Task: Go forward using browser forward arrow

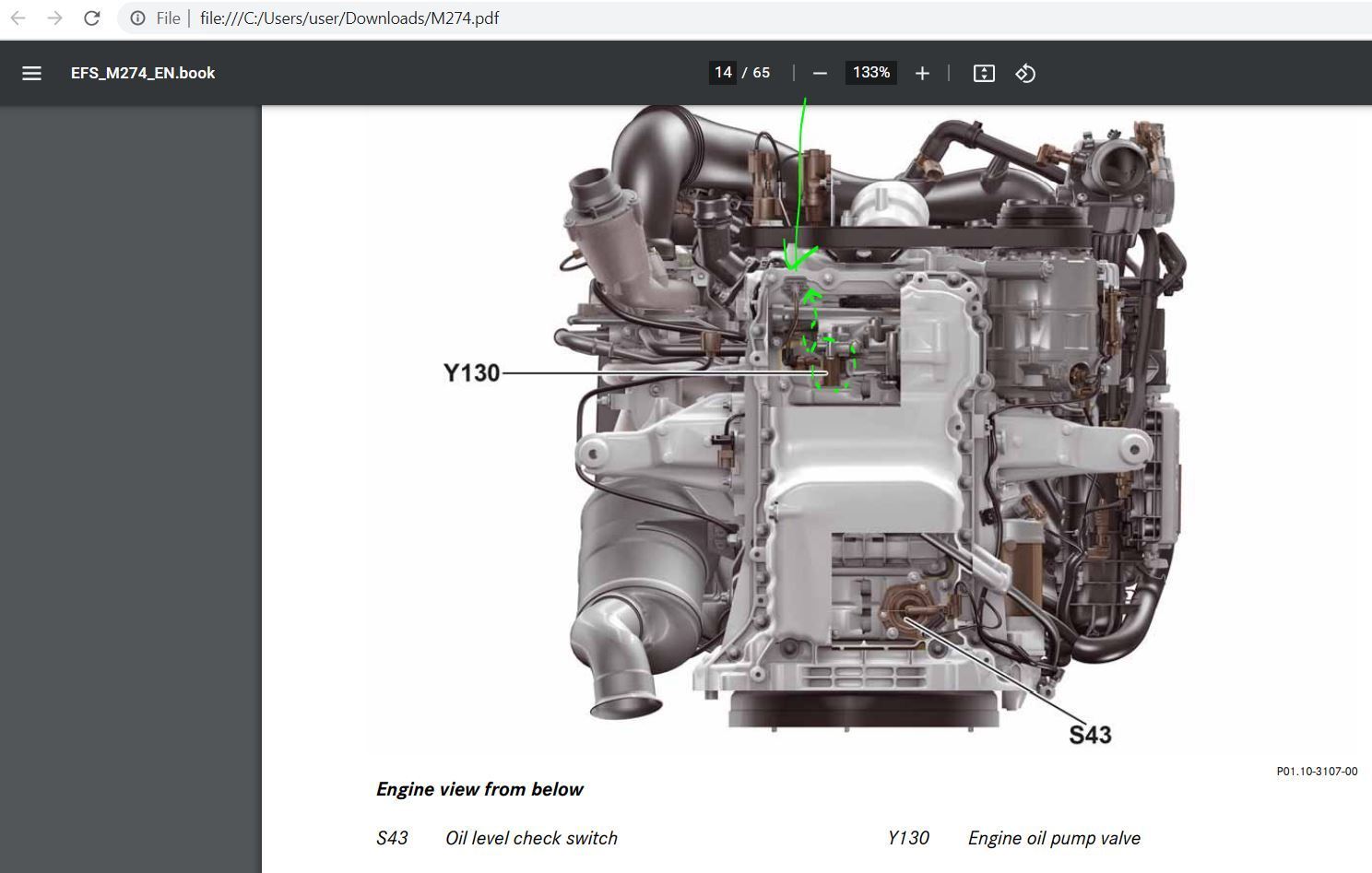Action: [x=54, y=18]
